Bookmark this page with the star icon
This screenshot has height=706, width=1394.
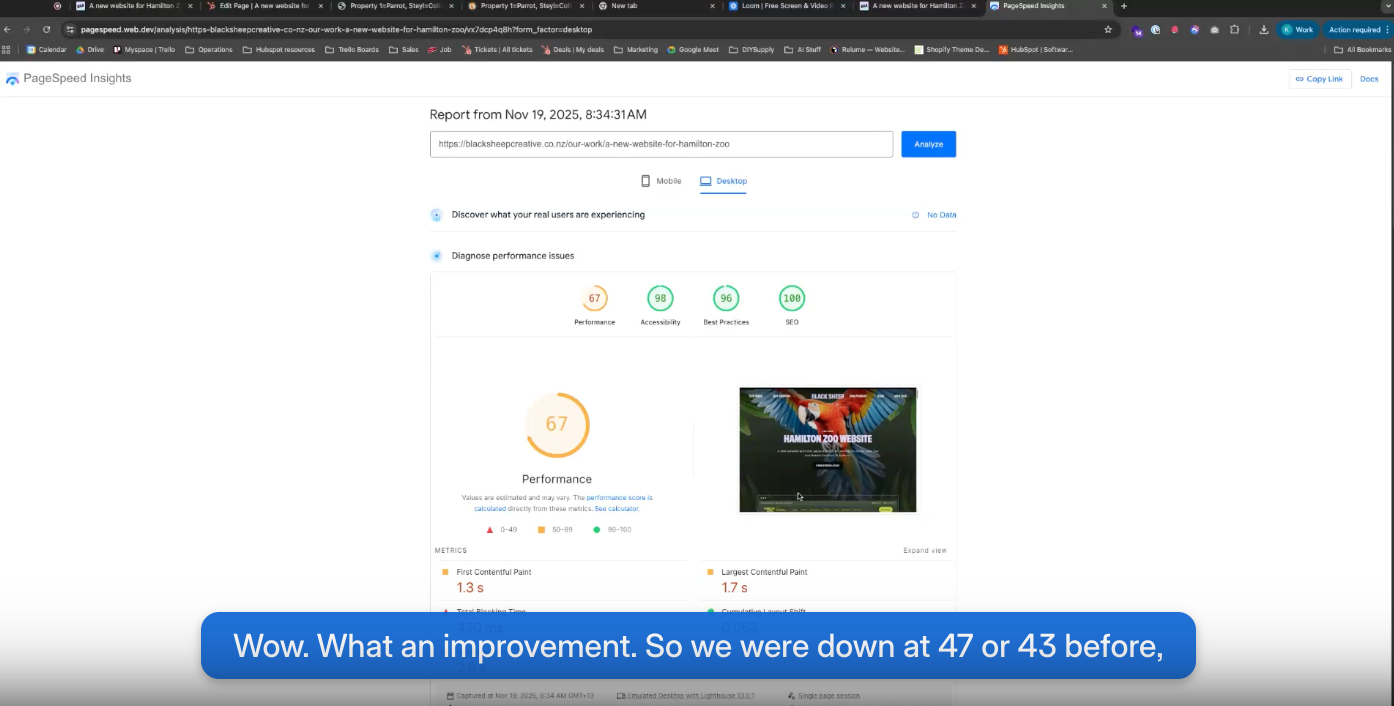click(1108, 30)
